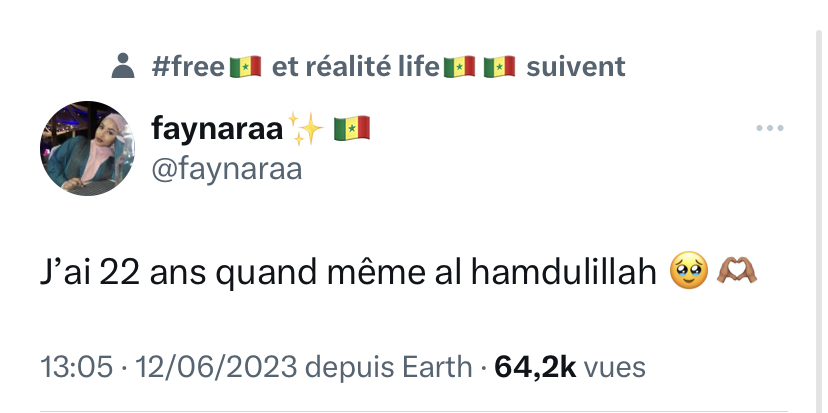The image size is (828, 413).
Task: Click the followers person silhouette icon
Action: pyautogui.click(x=123, y=65)
